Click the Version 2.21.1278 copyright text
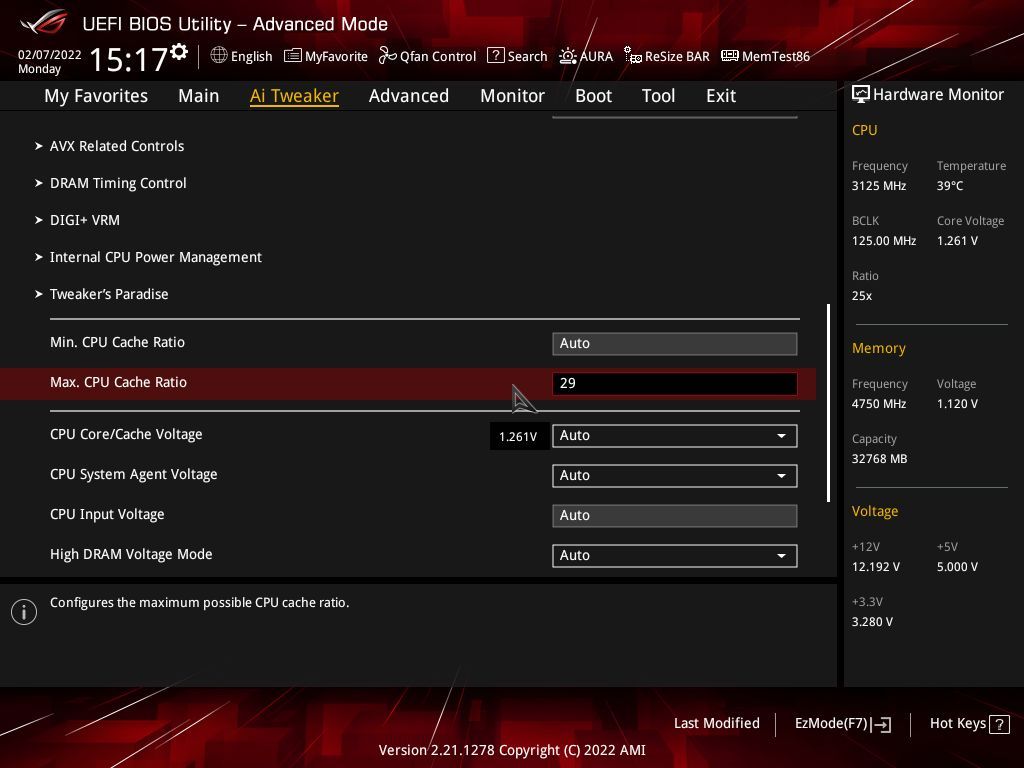The width and height of the screenshot is (1024, 768). pos(512,750)
